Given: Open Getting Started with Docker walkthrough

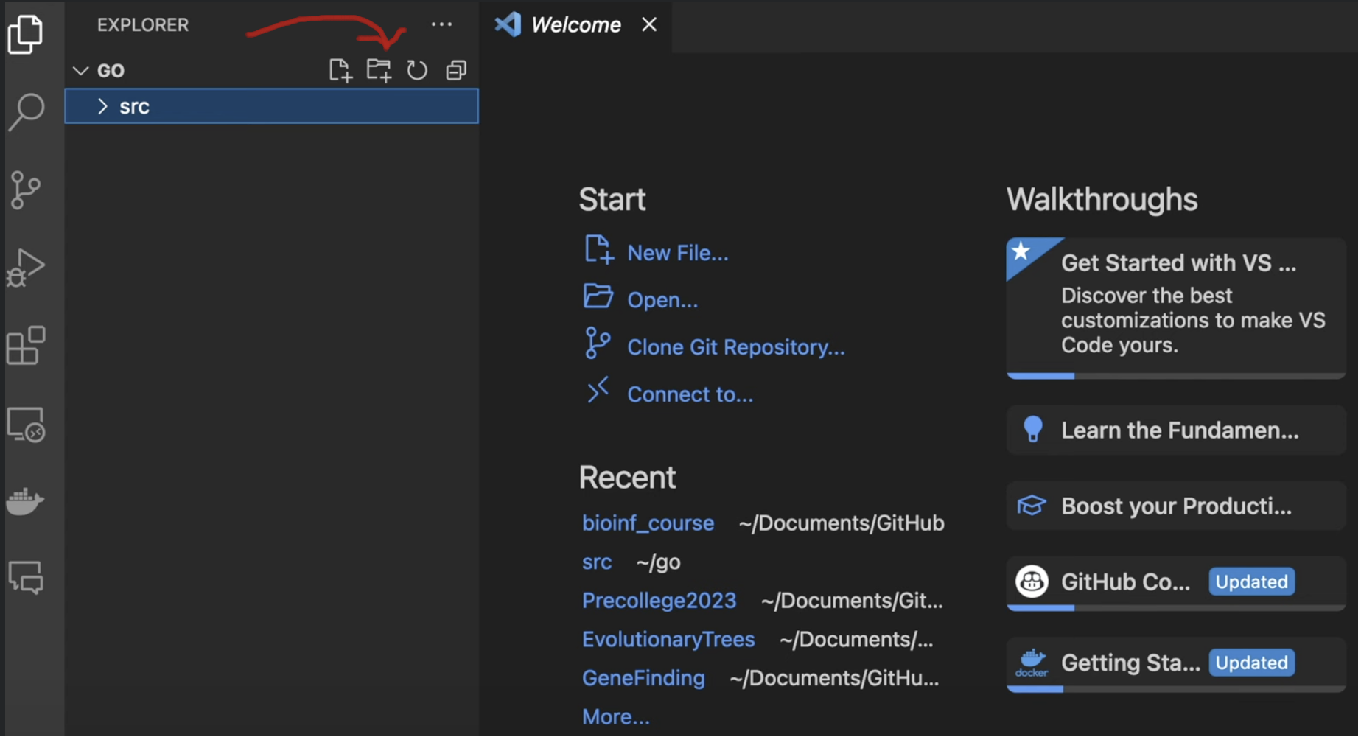Looking at the screenshot, I should [1176, 664].
